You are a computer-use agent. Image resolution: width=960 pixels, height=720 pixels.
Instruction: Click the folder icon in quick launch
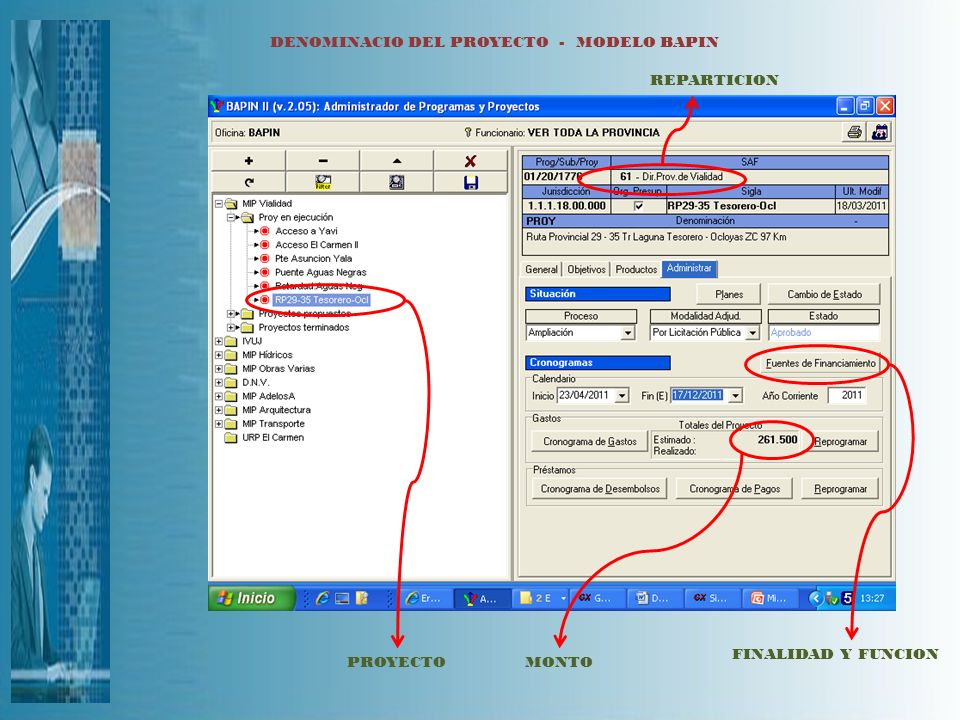click(362, 598)
